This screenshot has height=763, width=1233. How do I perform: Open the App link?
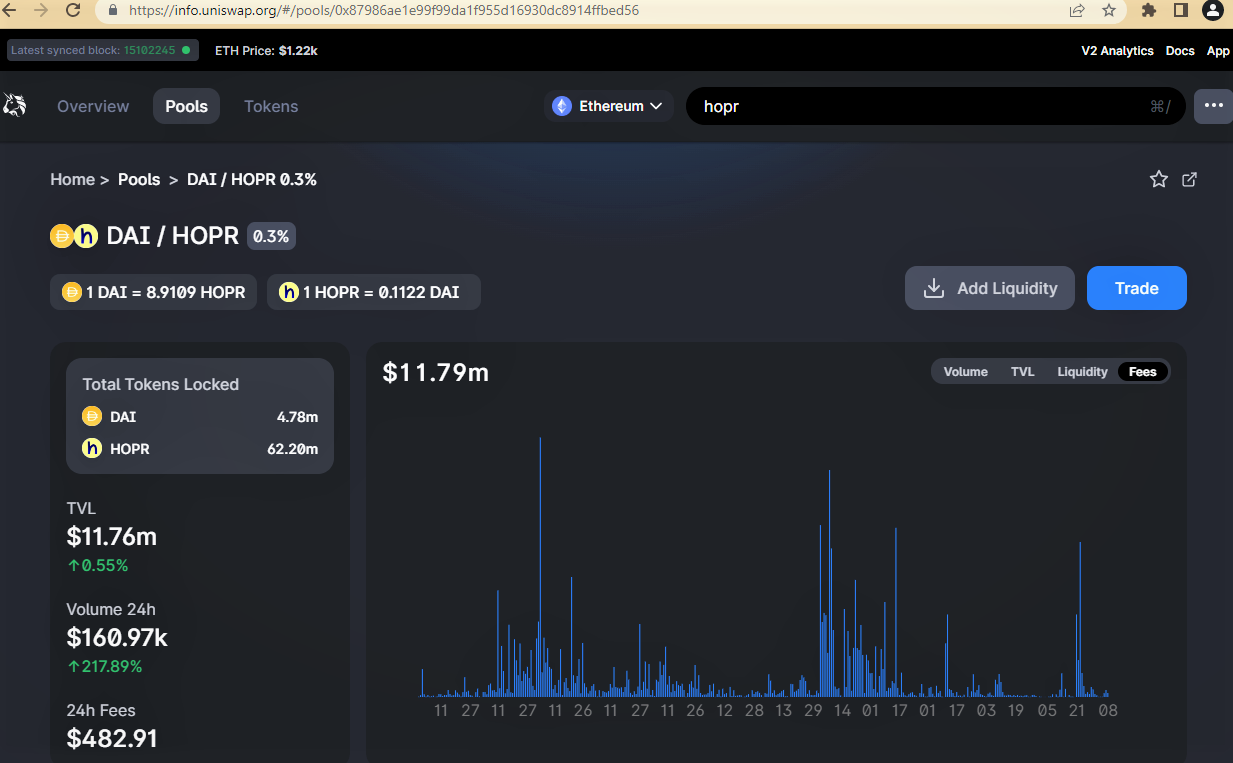click(1218, 51)
